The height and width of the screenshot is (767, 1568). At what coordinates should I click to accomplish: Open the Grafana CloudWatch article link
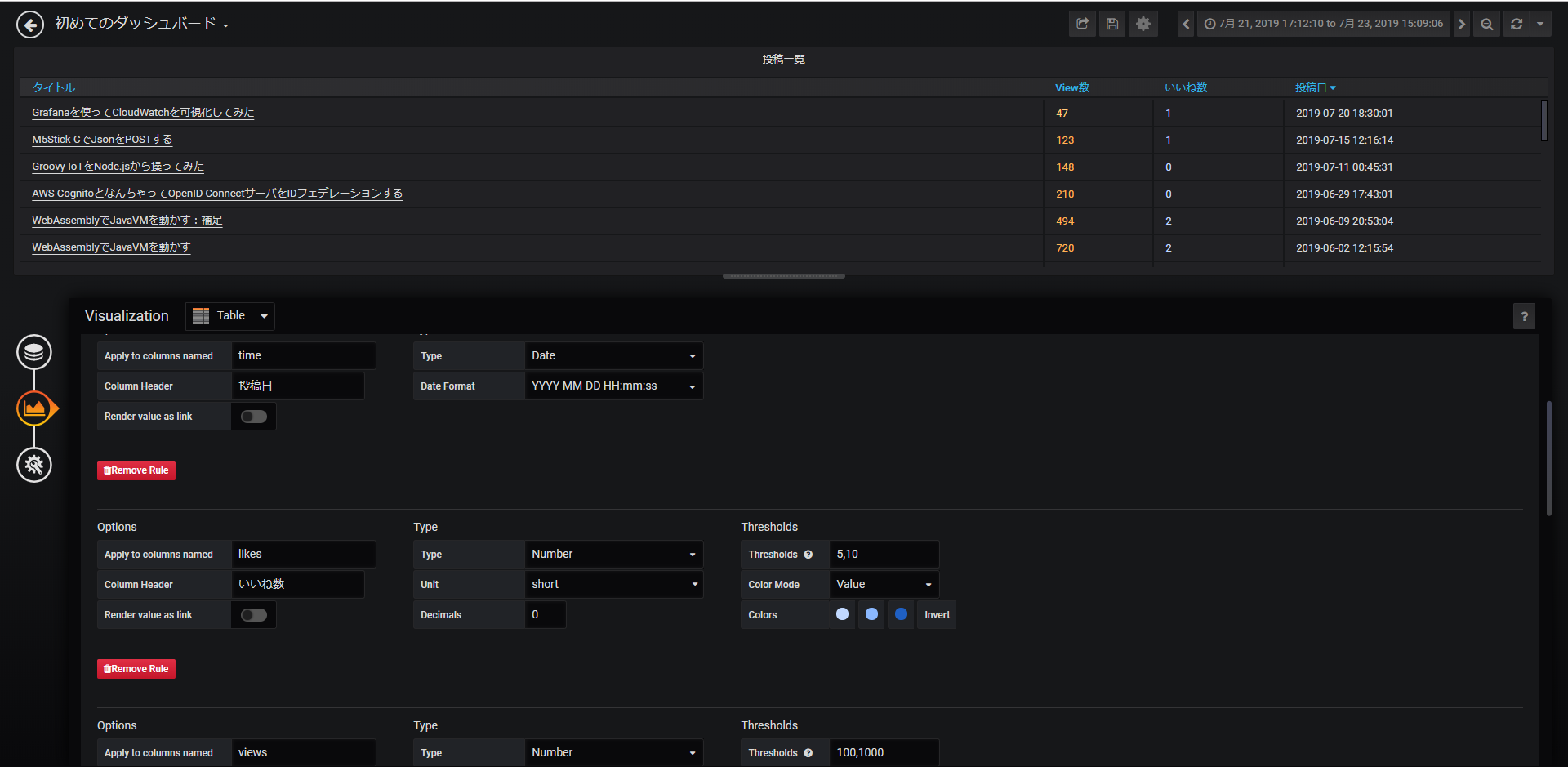(143, 113)
